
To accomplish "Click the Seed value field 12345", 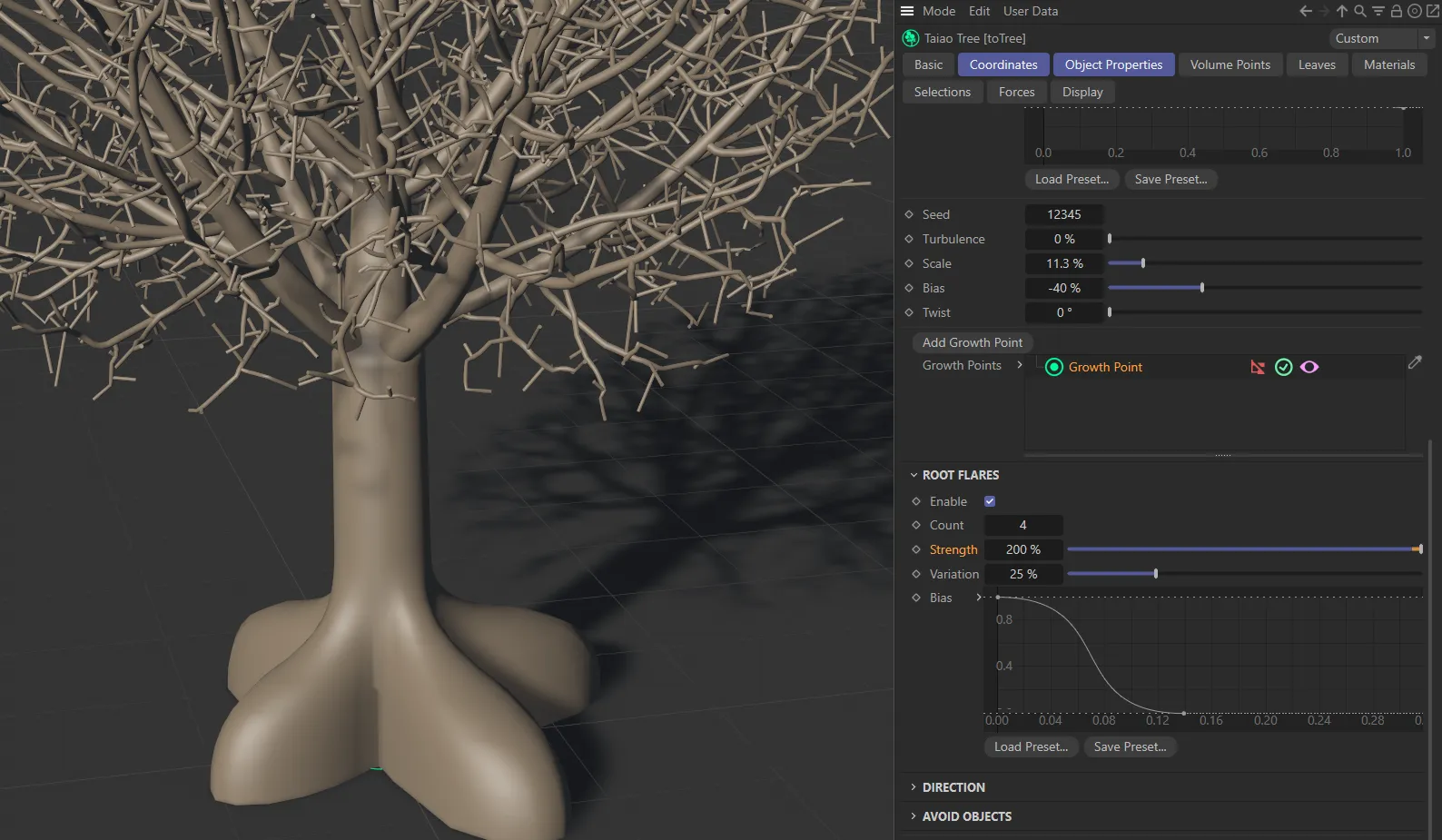I will pos(1064,214).
